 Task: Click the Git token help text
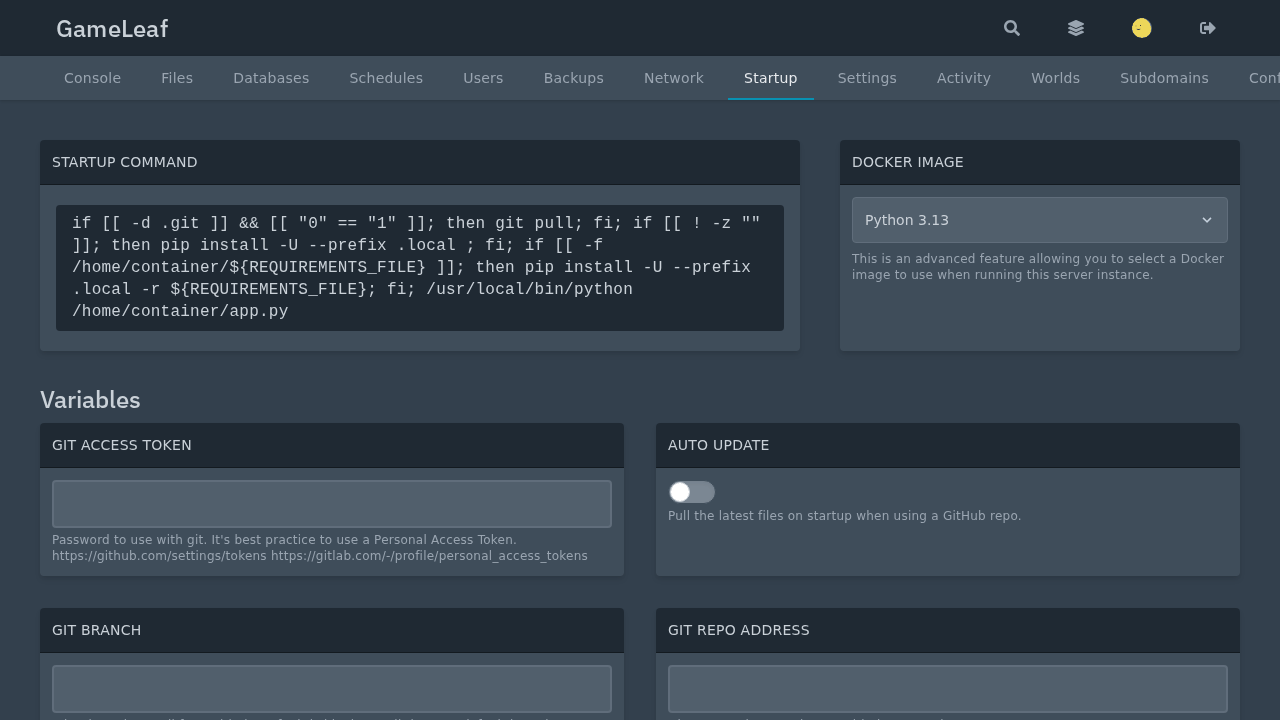coord(320,548)
